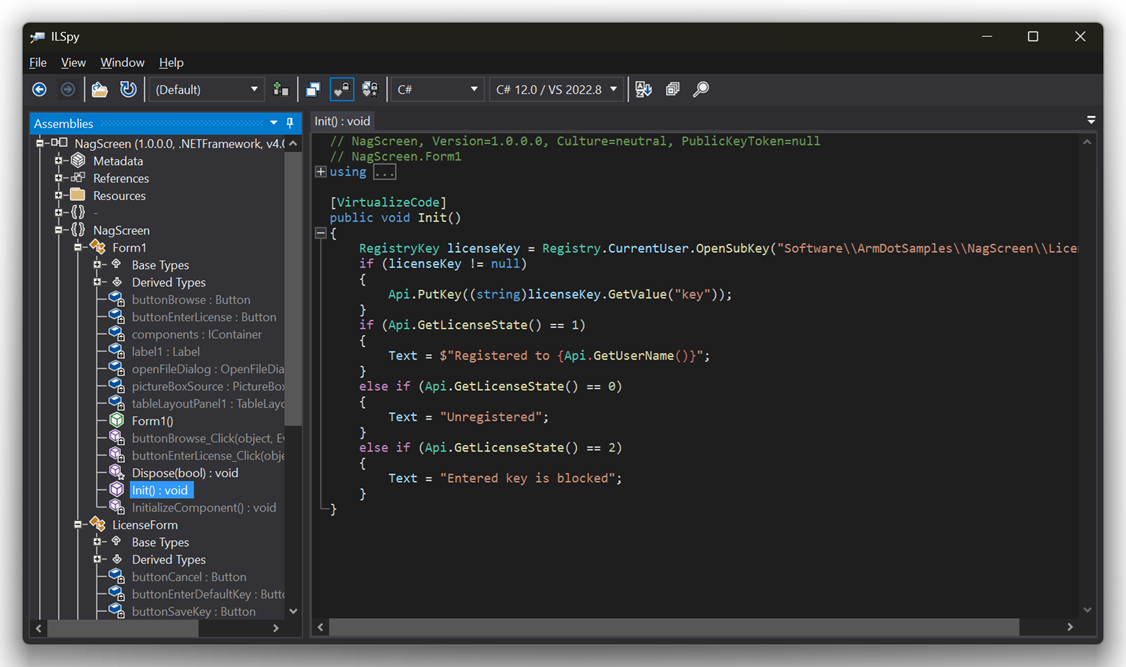
Task: Click the sort assemblies alphabetically icon
Action: (643, 89)
